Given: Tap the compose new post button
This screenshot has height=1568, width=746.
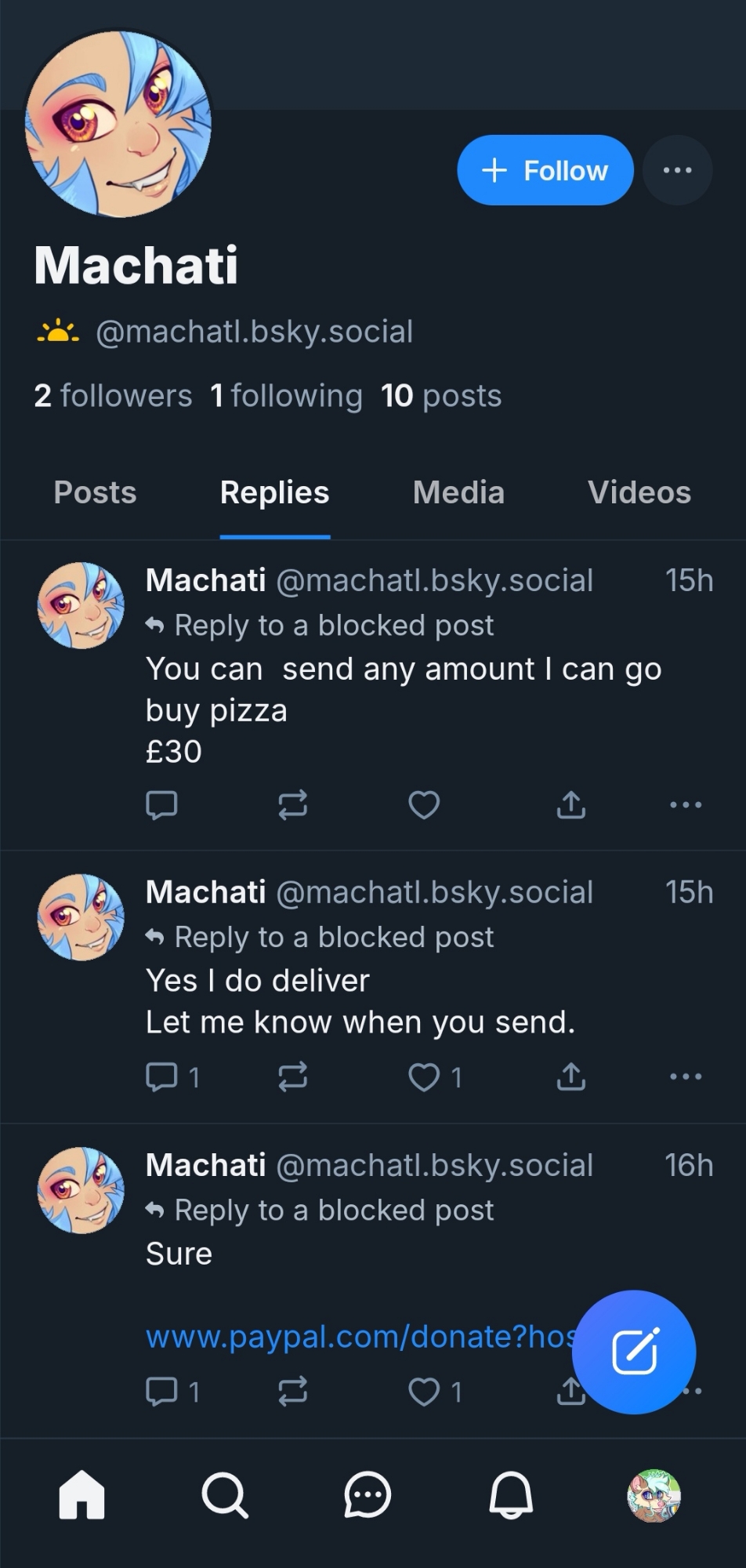Looking at the screenshot, I should pos(634,1352).
